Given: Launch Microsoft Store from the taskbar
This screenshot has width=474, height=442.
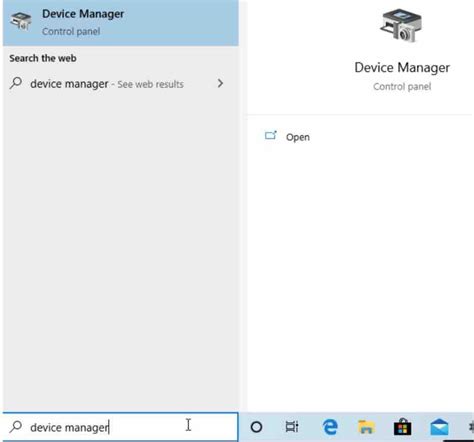Looking at the screenshot, I should tap(403, 427).
